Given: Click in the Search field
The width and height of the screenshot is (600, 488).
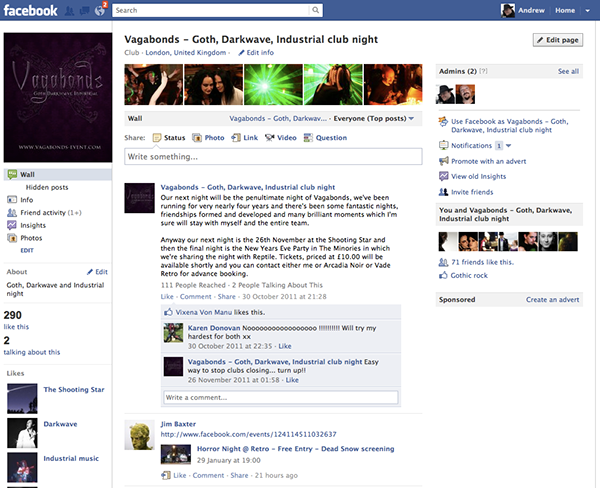Looking at the screenshot, I should tap(210, 10).
